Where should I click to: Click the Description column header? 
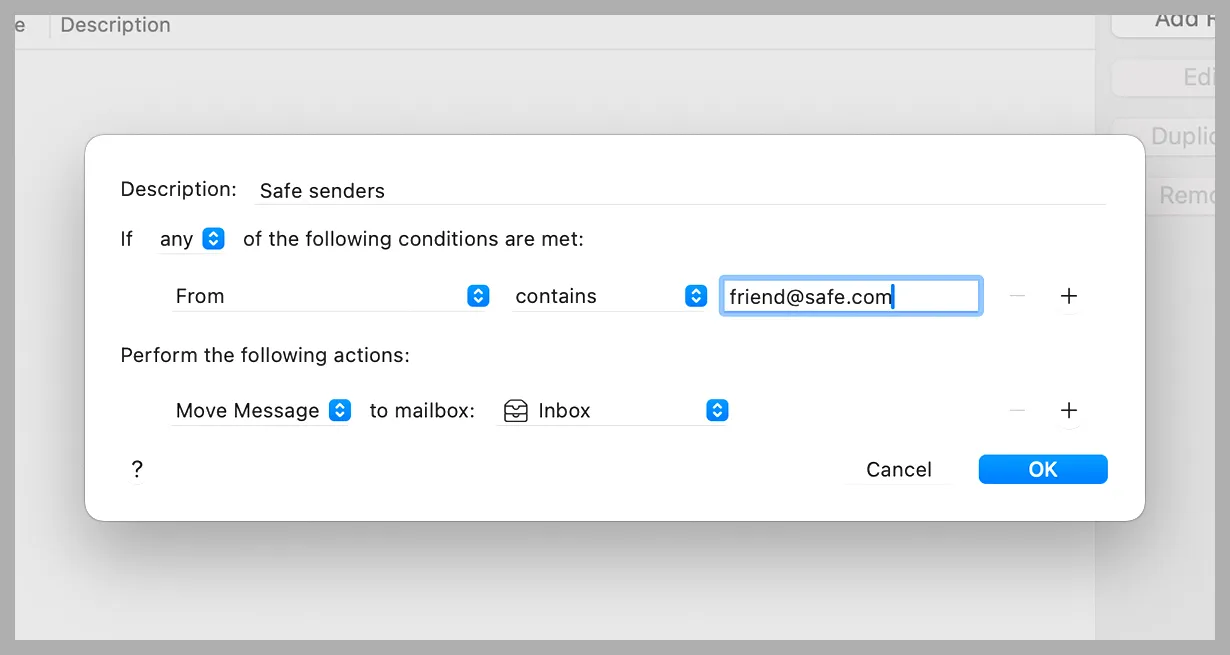tap(115, 25)
